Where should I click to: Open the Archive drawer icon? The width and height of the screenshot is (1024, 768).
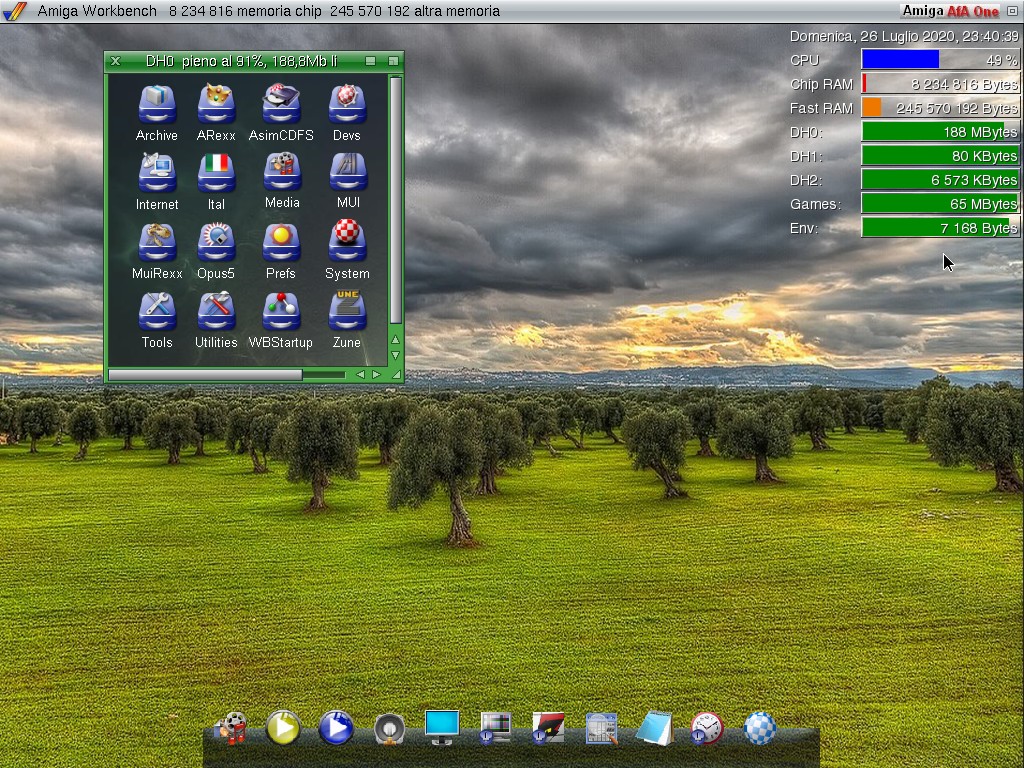157,104
